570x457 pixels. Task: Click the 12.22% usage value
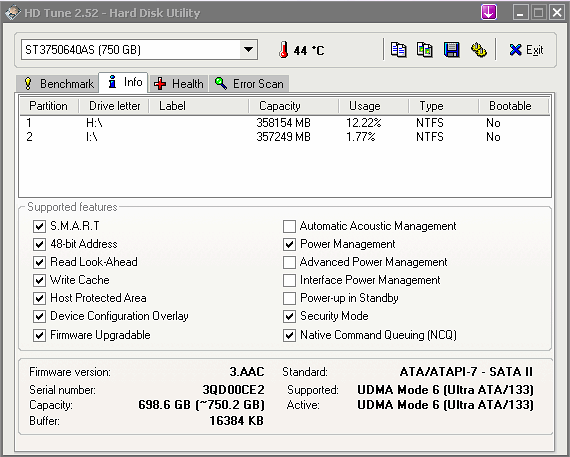coord(364,123)
